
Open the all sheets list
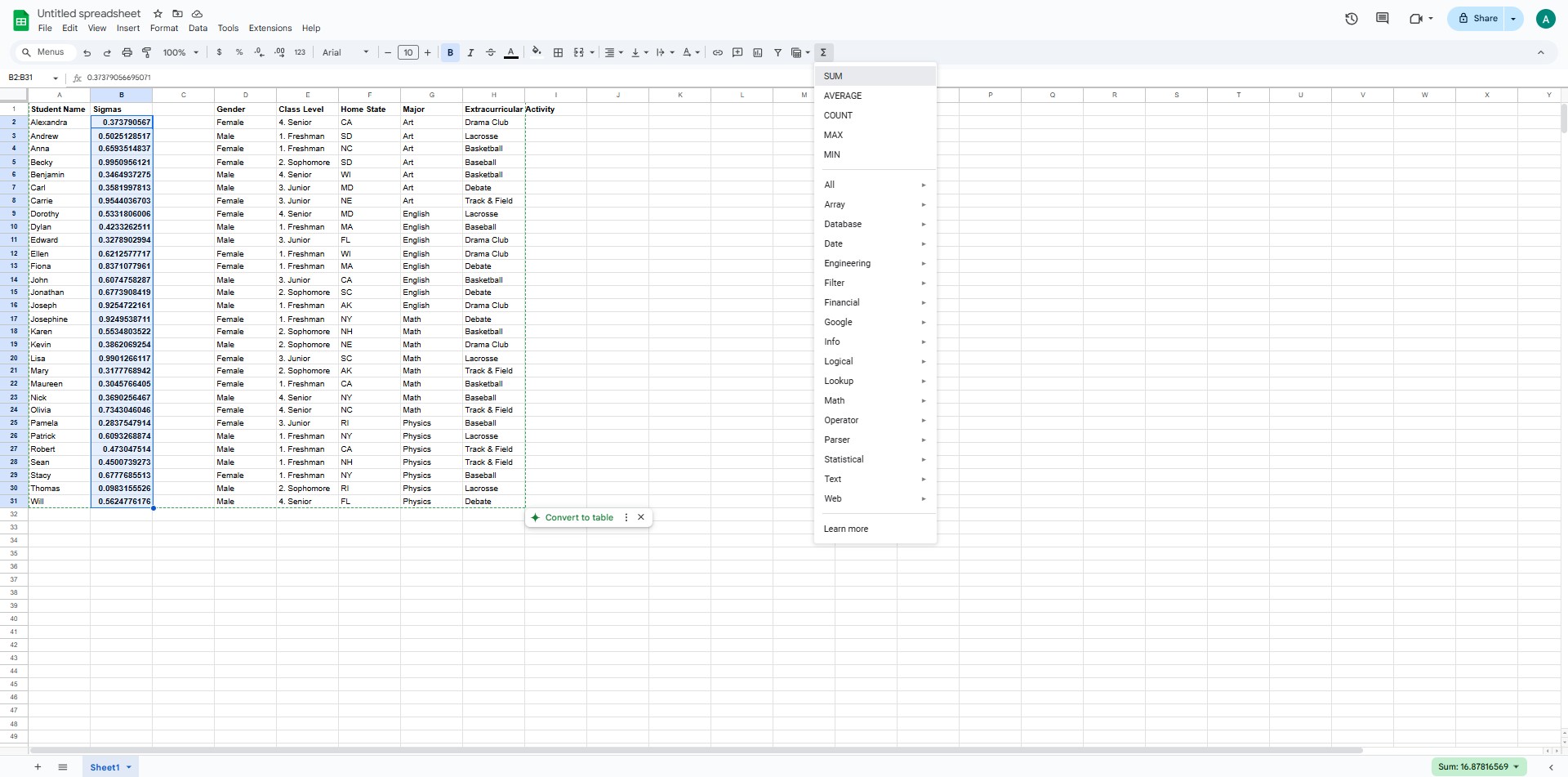pyautogui.click(x=63, y=767)
